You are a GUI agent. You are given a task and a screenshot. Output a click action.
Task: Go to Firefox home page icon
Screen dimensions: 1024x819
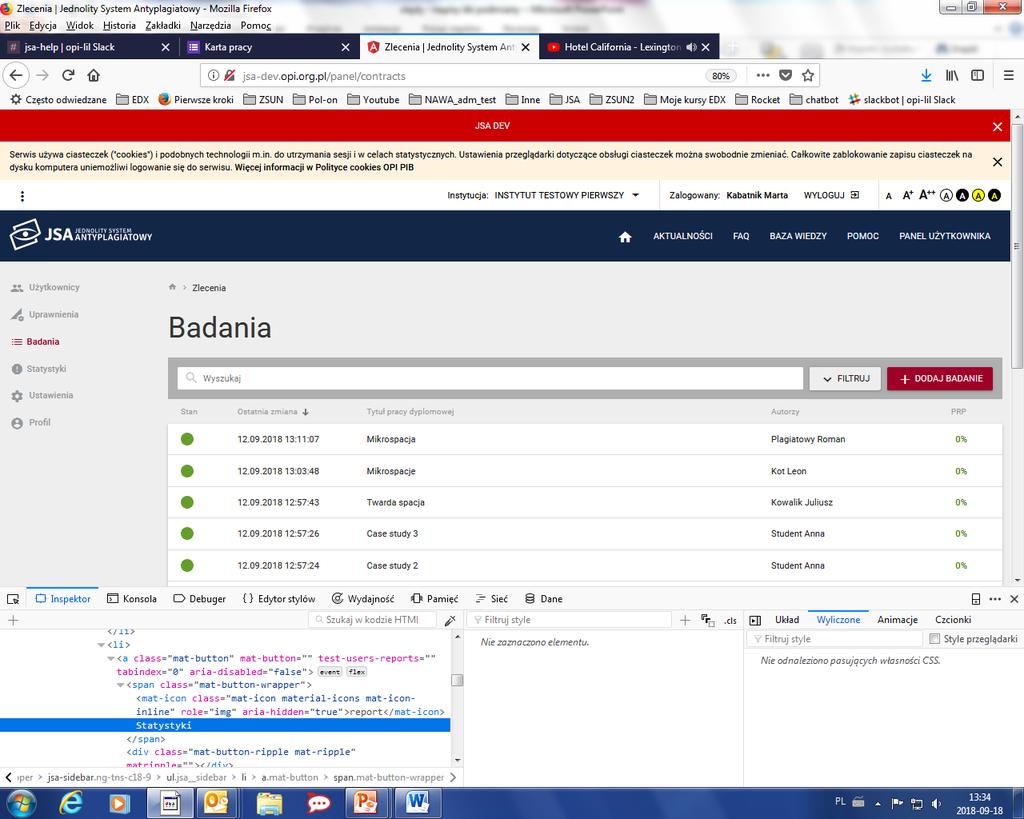coord(93,76)
